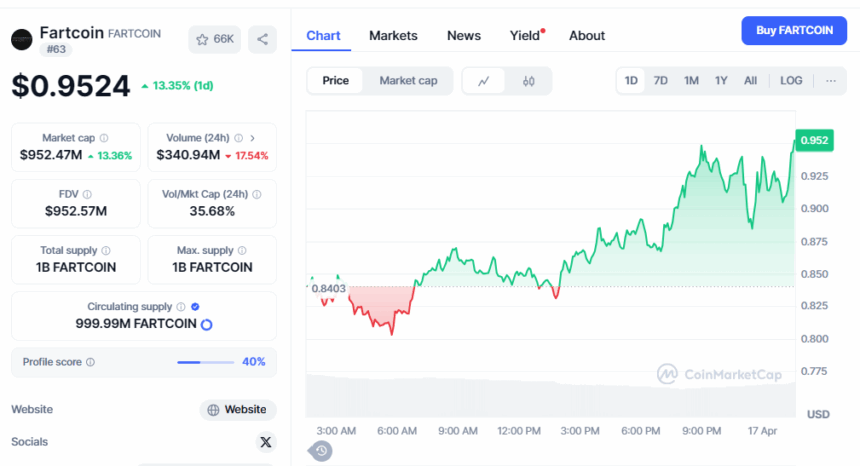Click the chart history clock icon
The width and height of the screenshot is (860, 466).
321,451
